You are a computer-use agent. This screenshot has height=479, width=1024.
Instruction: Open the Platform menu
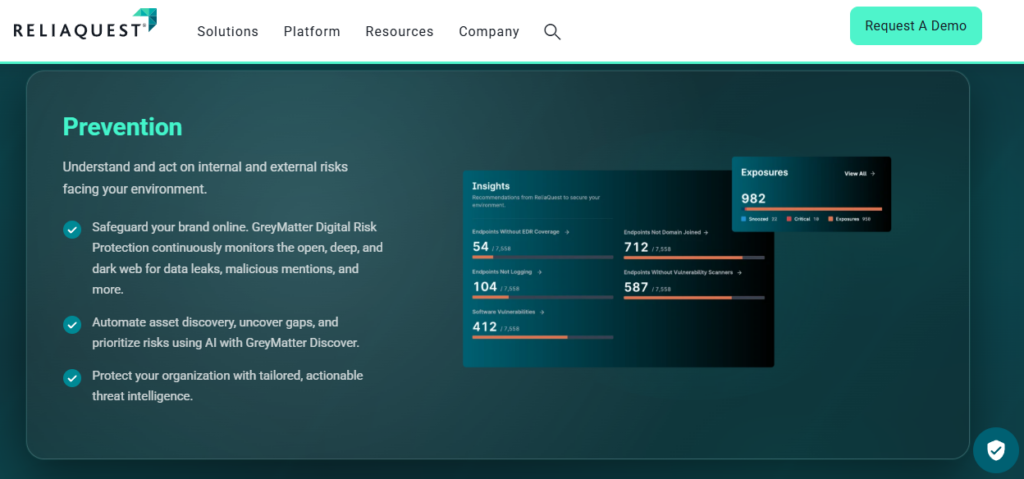(x=312, y=31)
